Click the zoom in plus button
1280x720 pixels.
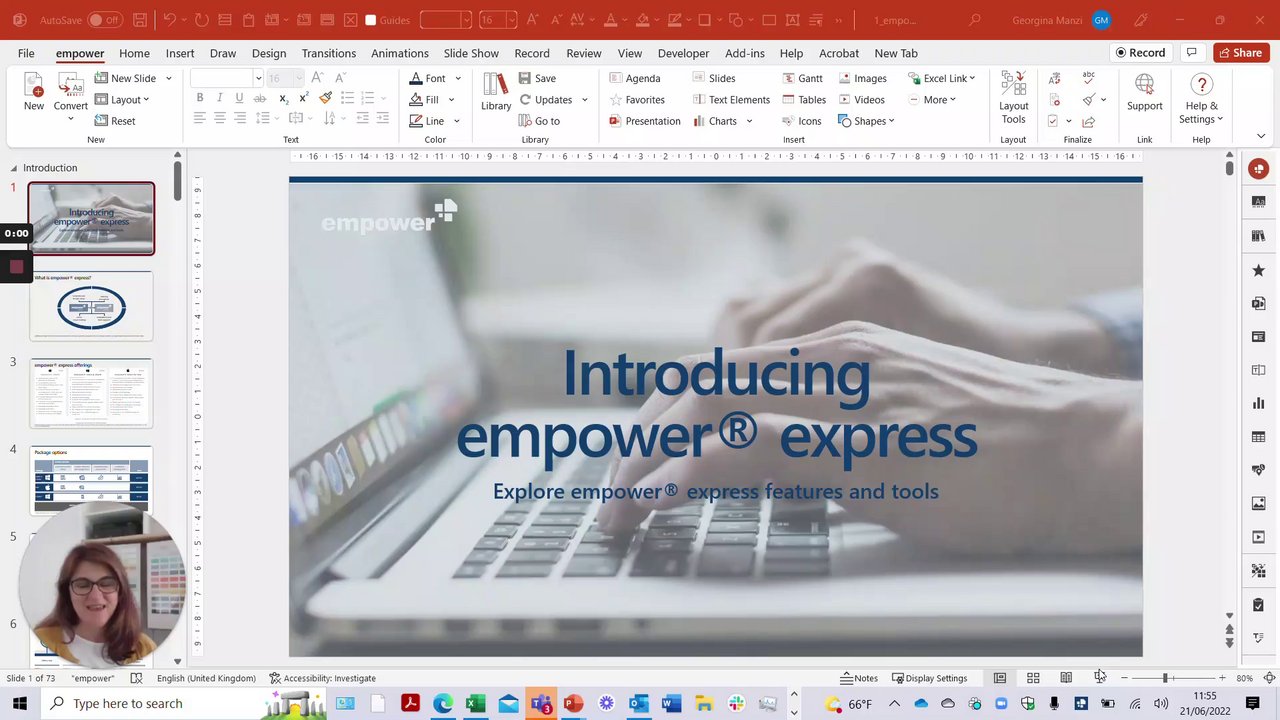click(1222, 678)
